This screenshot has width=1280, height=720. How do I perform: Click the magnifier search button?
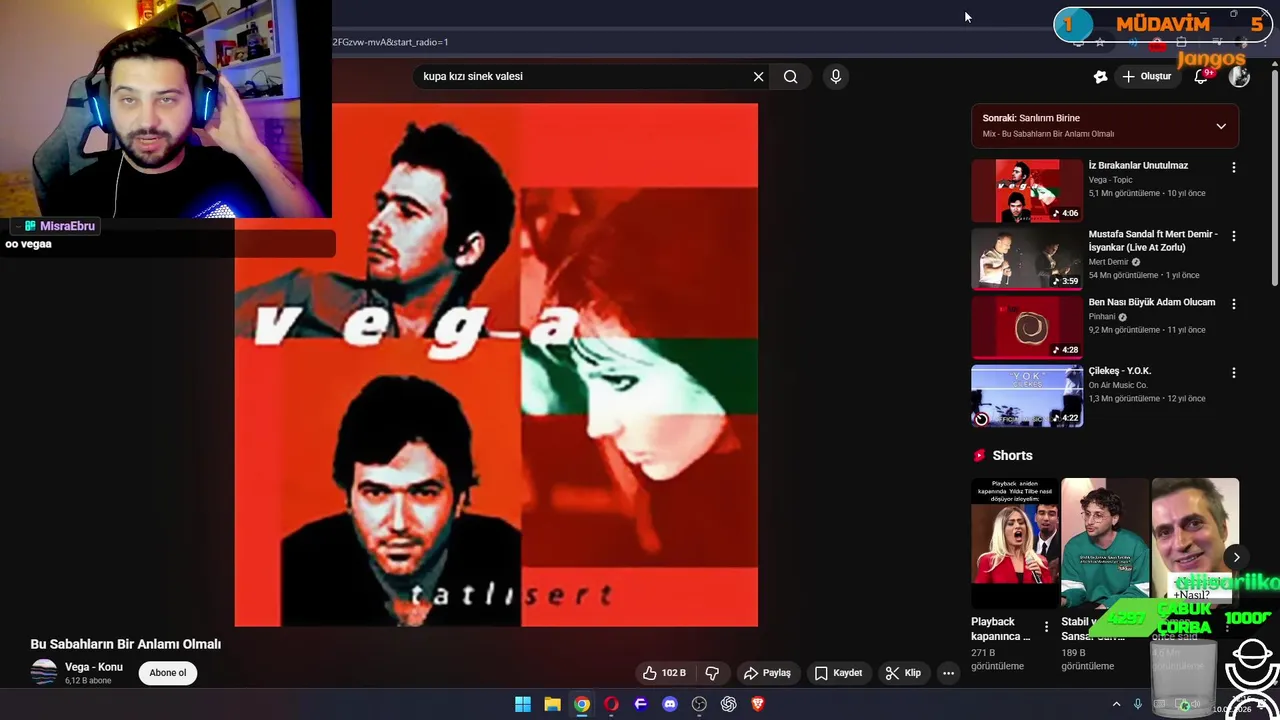point(790,76)
